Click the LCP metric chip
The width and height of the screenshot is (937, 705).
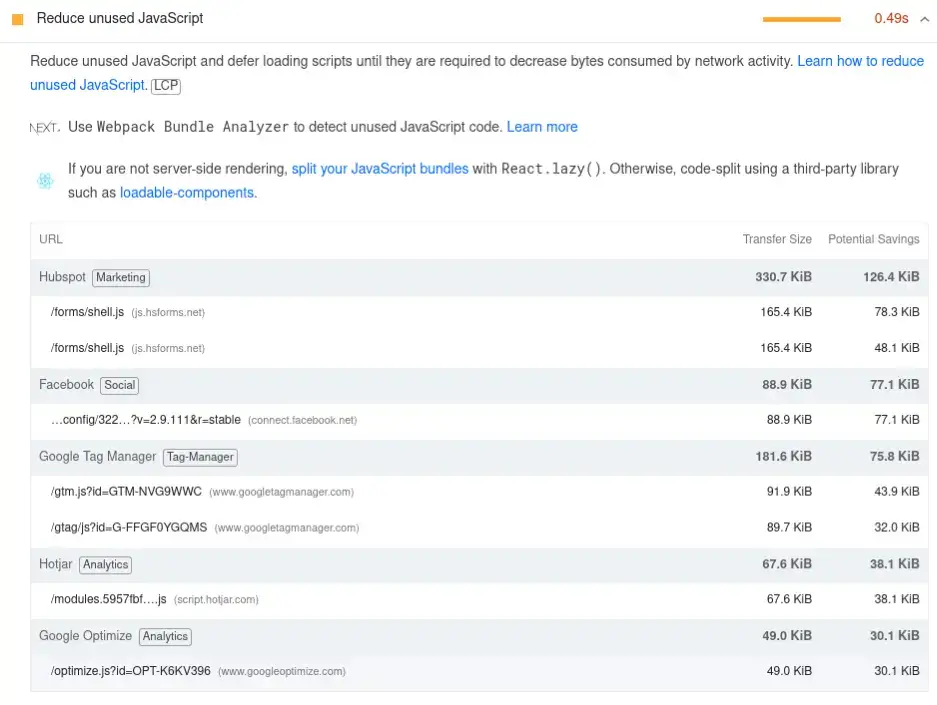tap(165, 86)
